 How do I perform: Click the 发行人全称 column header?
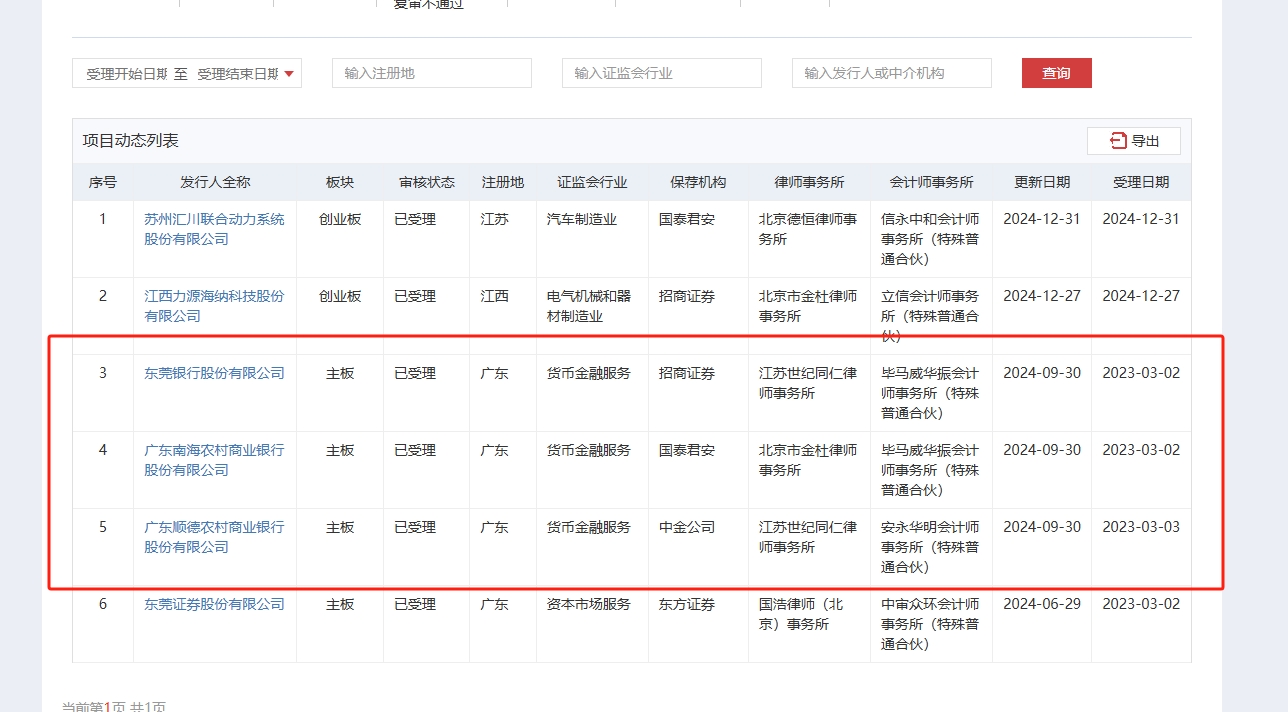pyautogui.click(x=215, y=182)
